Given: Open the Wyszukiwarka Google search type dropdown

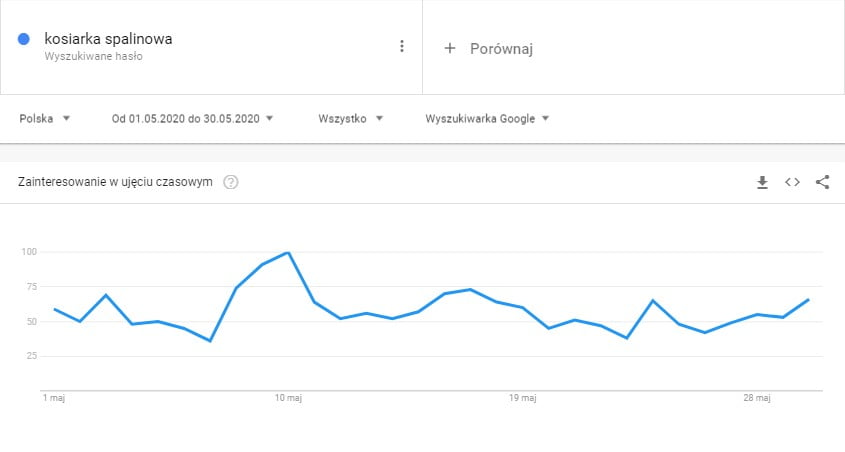Looking at the screenshot, I should click(487, 119).
